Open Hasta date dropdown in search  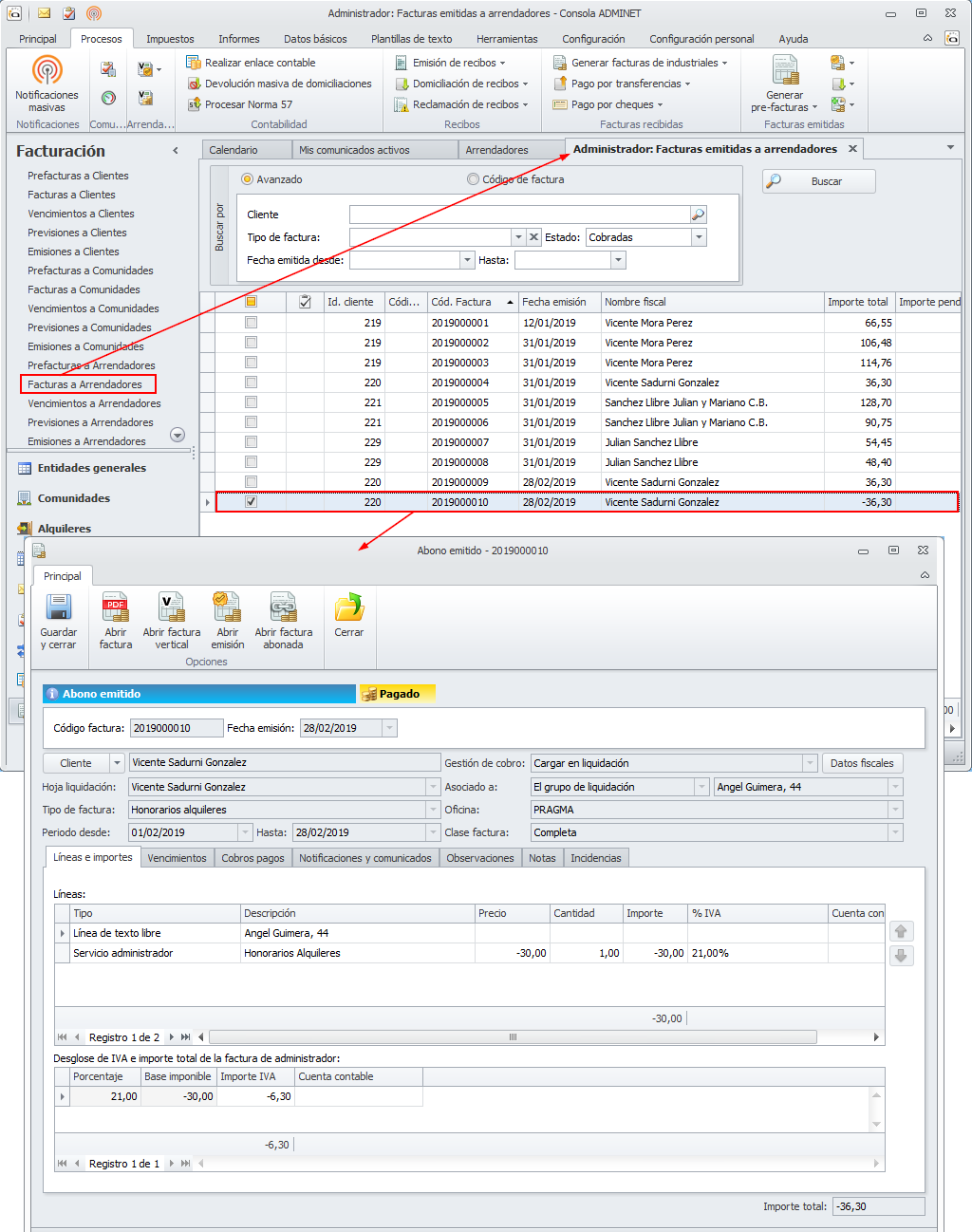pos(618,260)
